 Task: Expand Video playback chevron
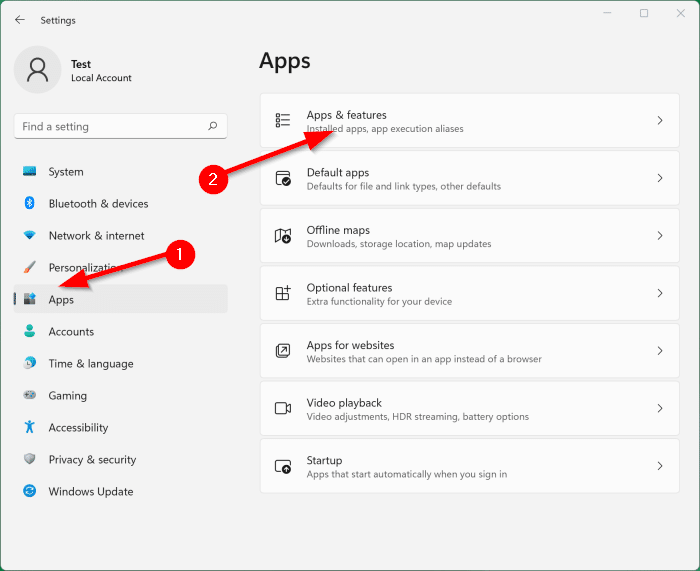[x=660, y=408]
